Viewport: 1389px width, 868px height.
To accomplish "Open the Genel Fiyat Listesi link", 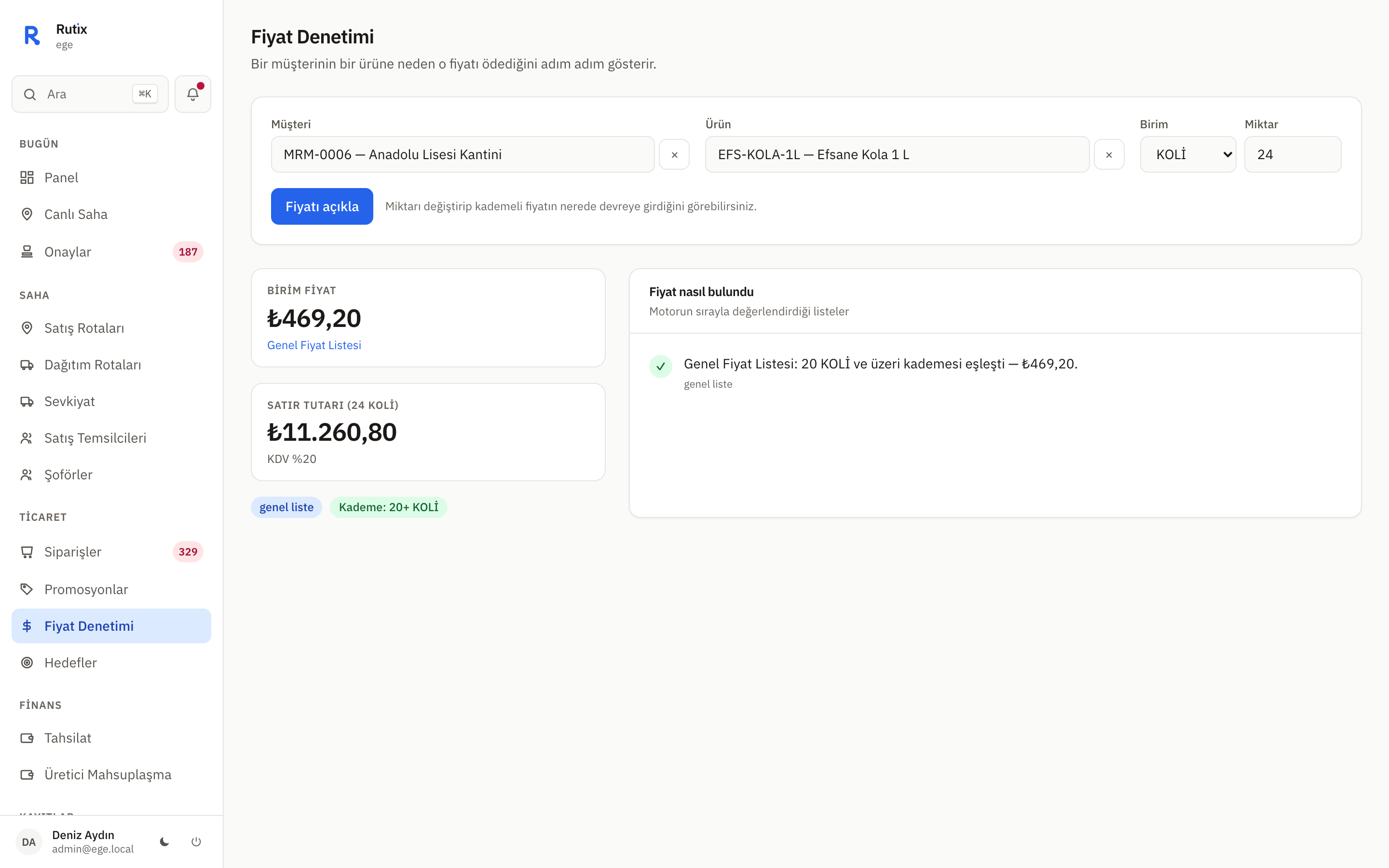I will point(314,345).
